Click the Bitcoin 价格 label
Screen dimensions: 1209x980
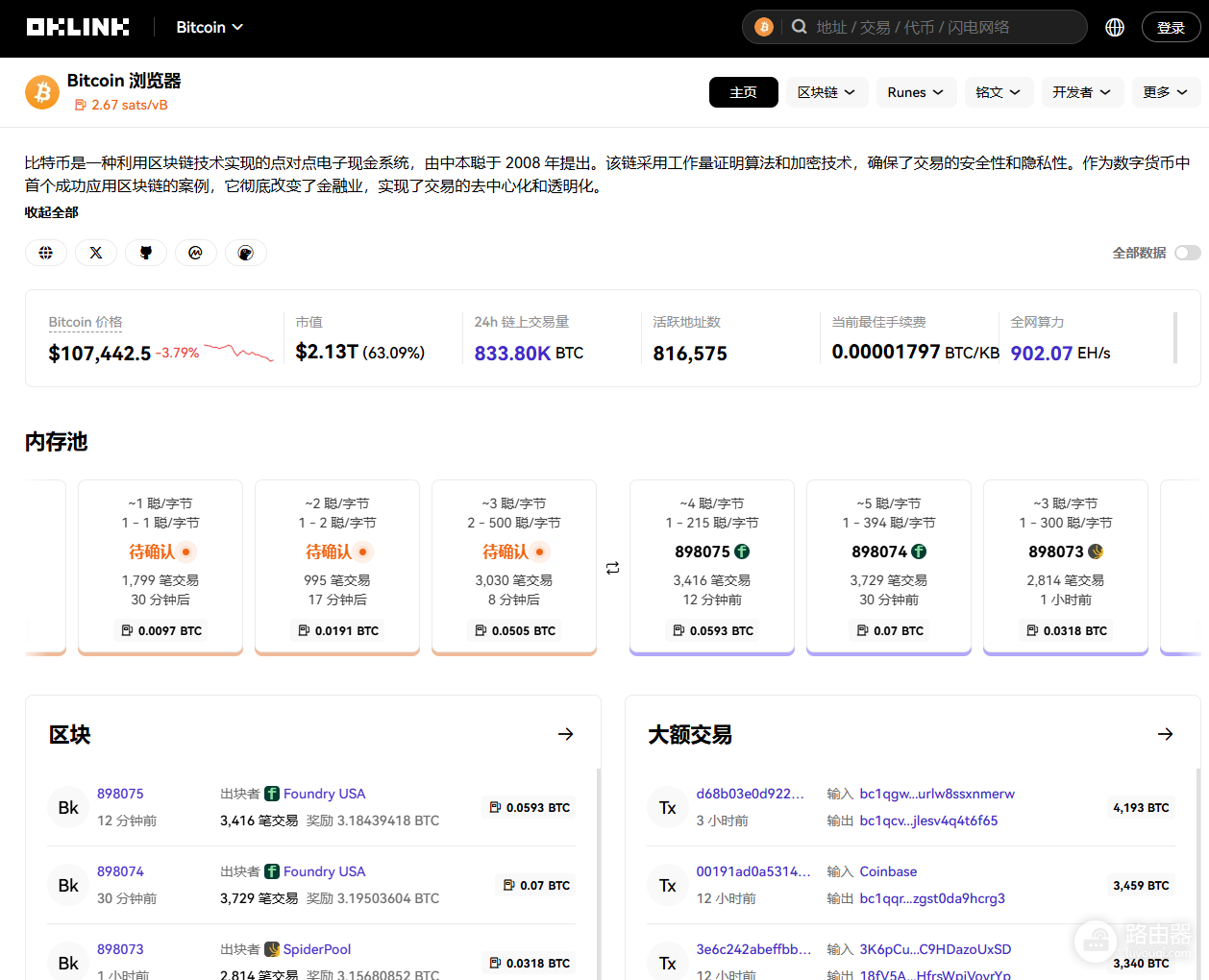[x=86, y=322]
